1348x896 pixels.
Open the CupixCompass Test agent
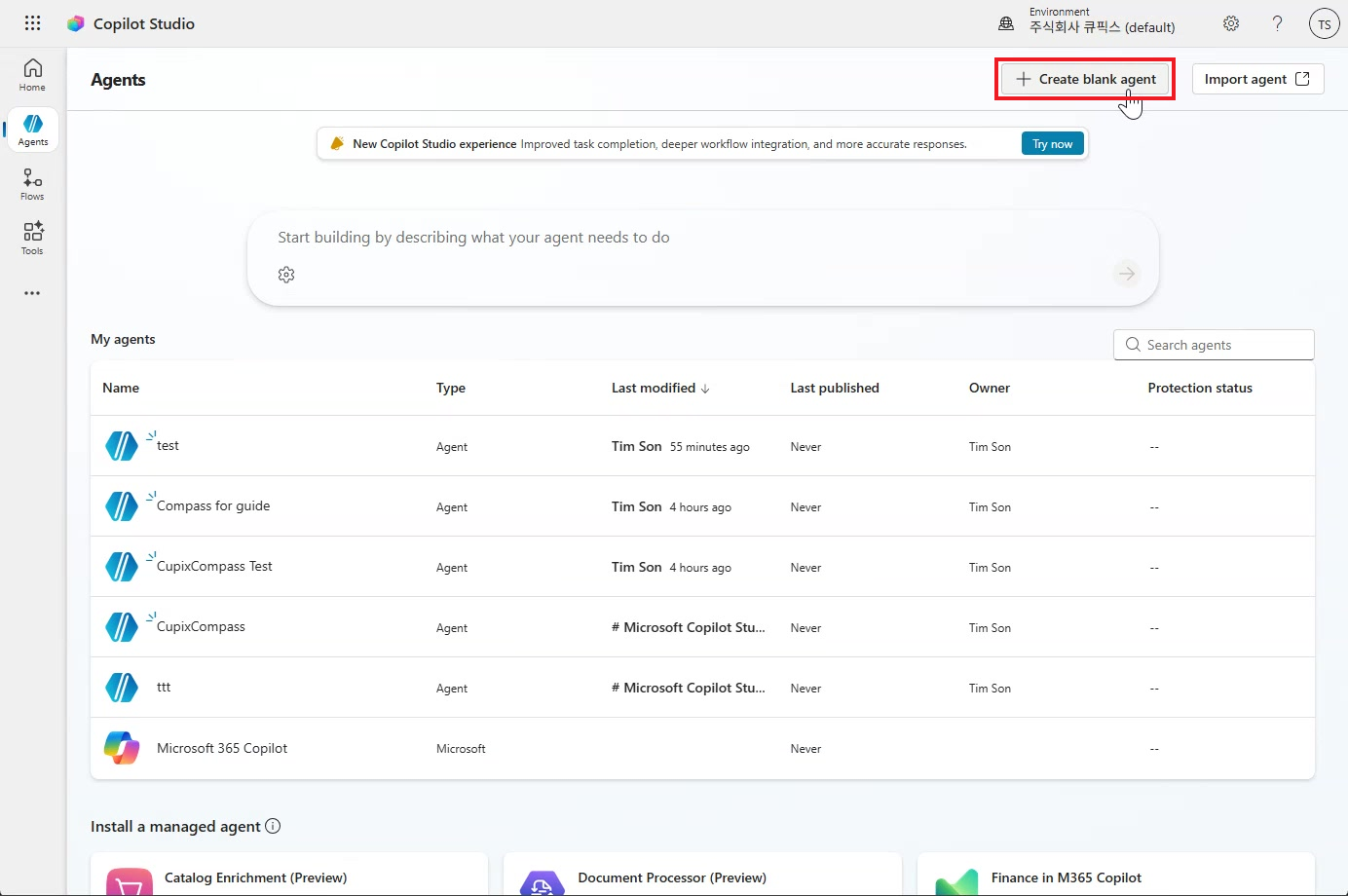pos(214,566)
